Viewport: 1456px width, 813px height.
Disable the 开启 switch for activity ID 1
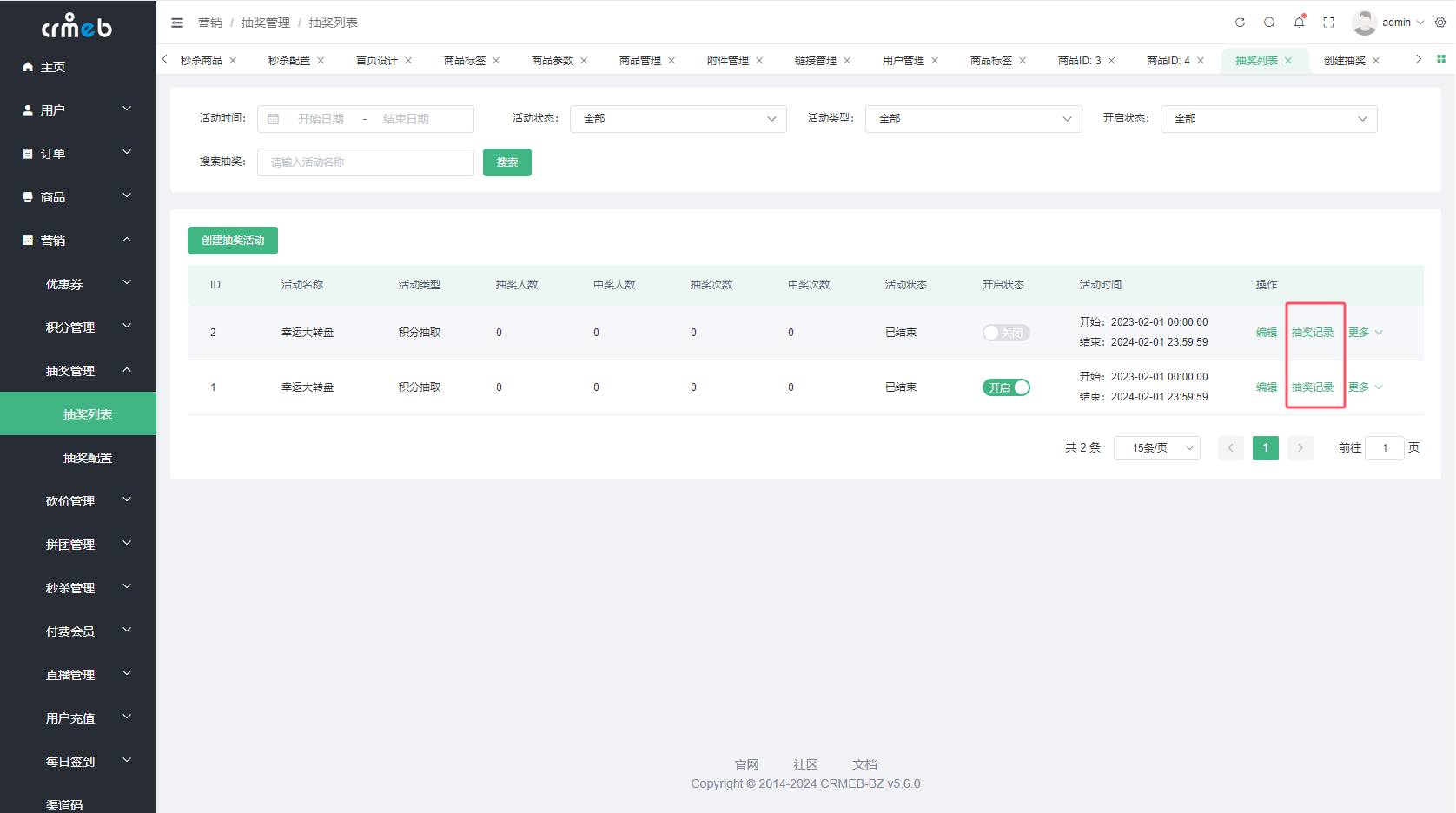[1005, 387]
